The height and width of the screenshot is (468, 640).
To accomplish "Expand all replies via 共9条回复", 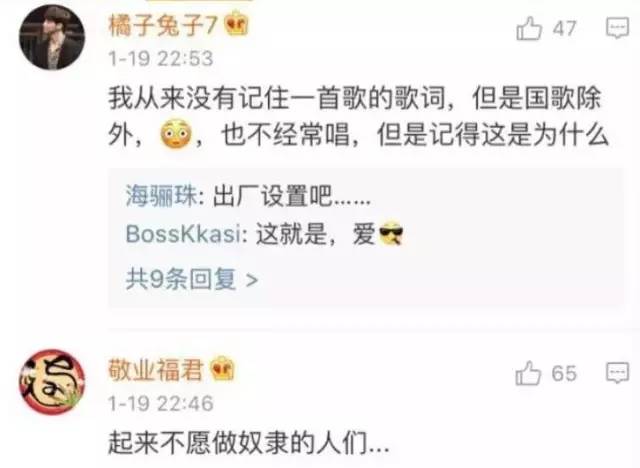I will [192, 279].
